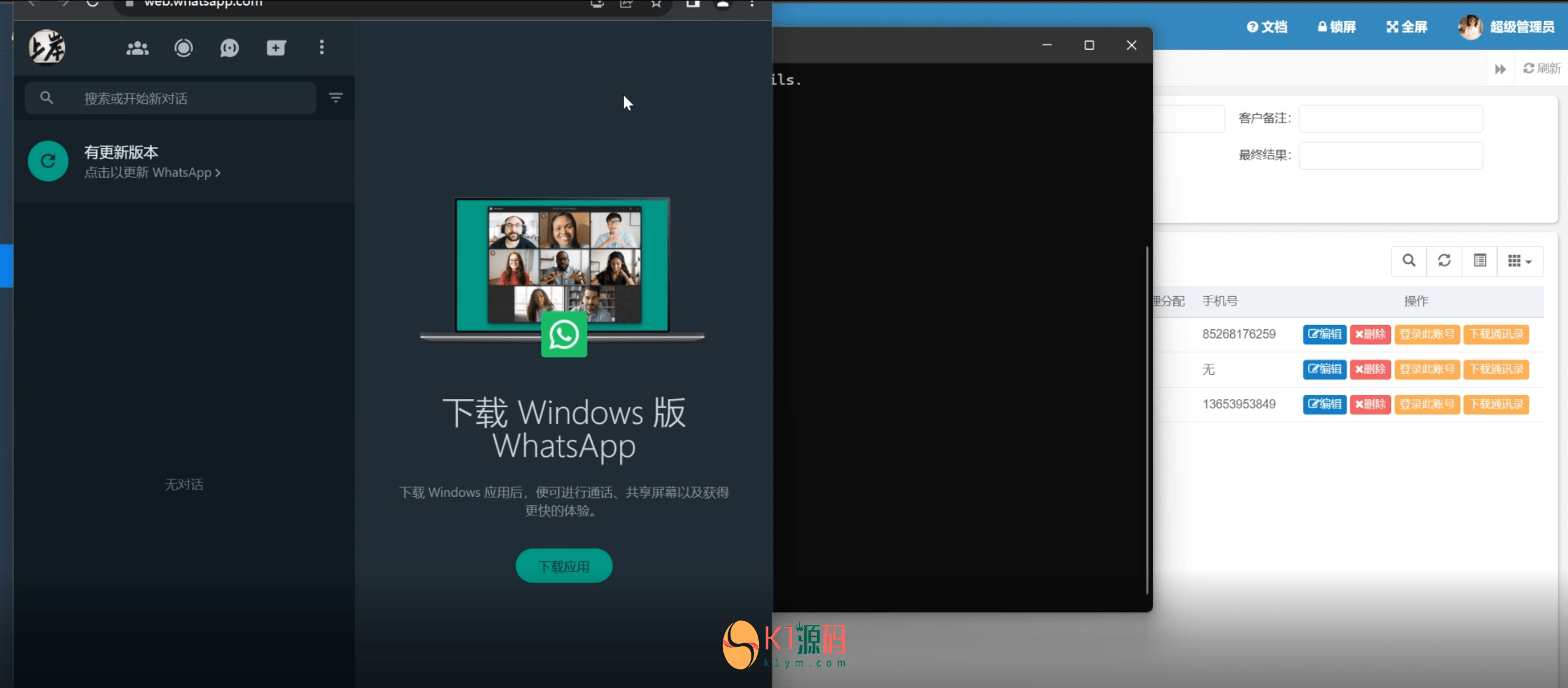Open WhatsApp Communities icon
Viewport: 1568px width, 688px height.
coord(137,48)
